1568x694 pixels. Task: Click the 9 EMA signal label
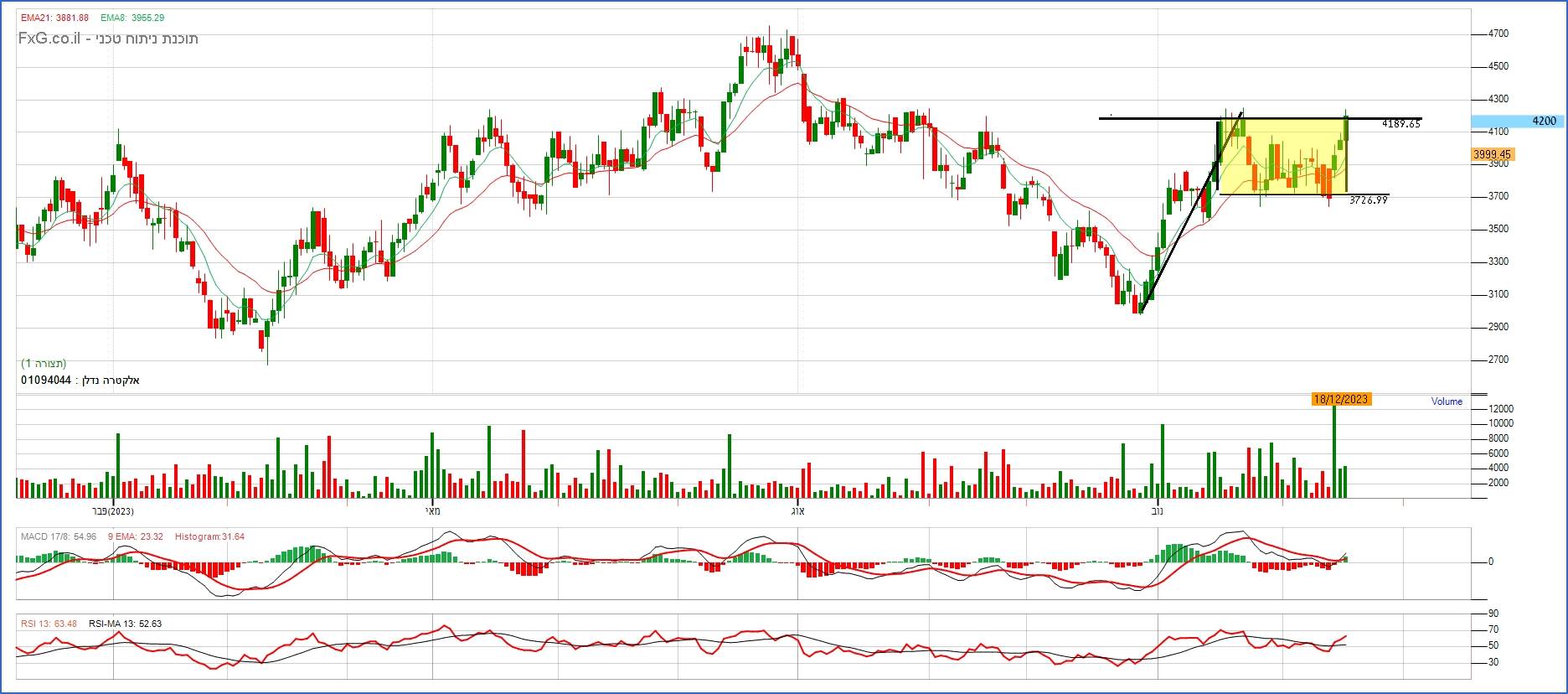point(136,536)
